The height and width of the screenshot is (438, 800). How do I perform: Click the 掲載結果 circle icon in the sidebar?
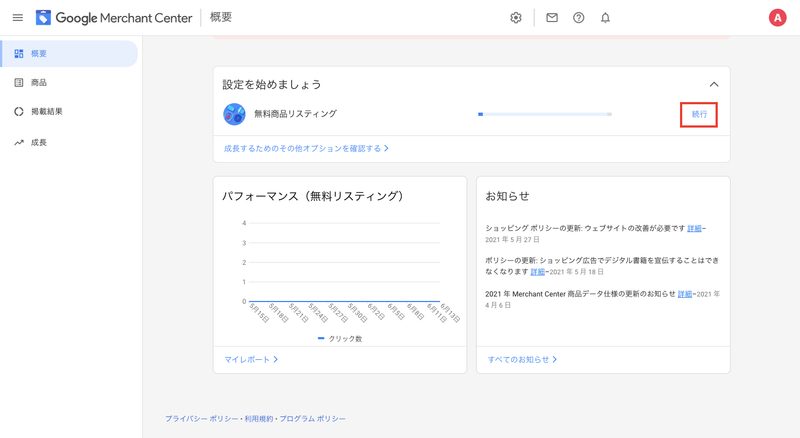[19, 112]
